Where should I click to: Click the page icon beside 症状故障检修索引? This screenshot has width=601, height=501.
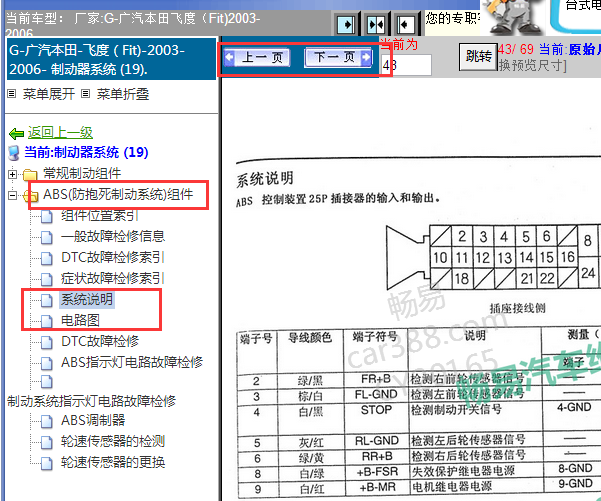click(x=47, y=280)
